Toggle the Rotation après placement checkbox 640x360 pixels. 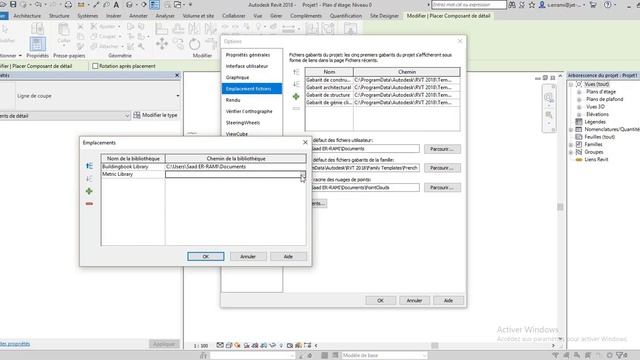[x=95, y=66]
